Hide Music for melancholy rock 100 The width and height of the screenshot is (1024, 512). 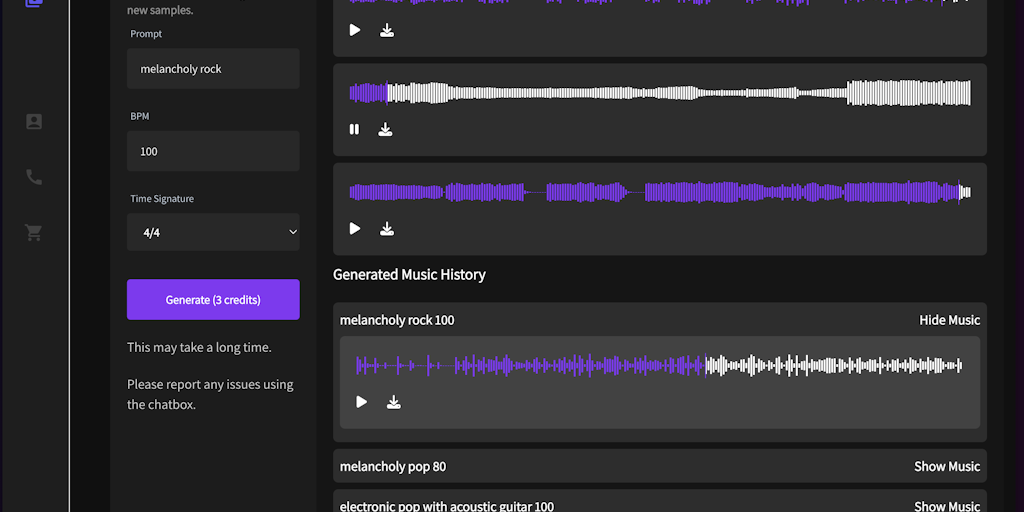click(x=949, y=320)
